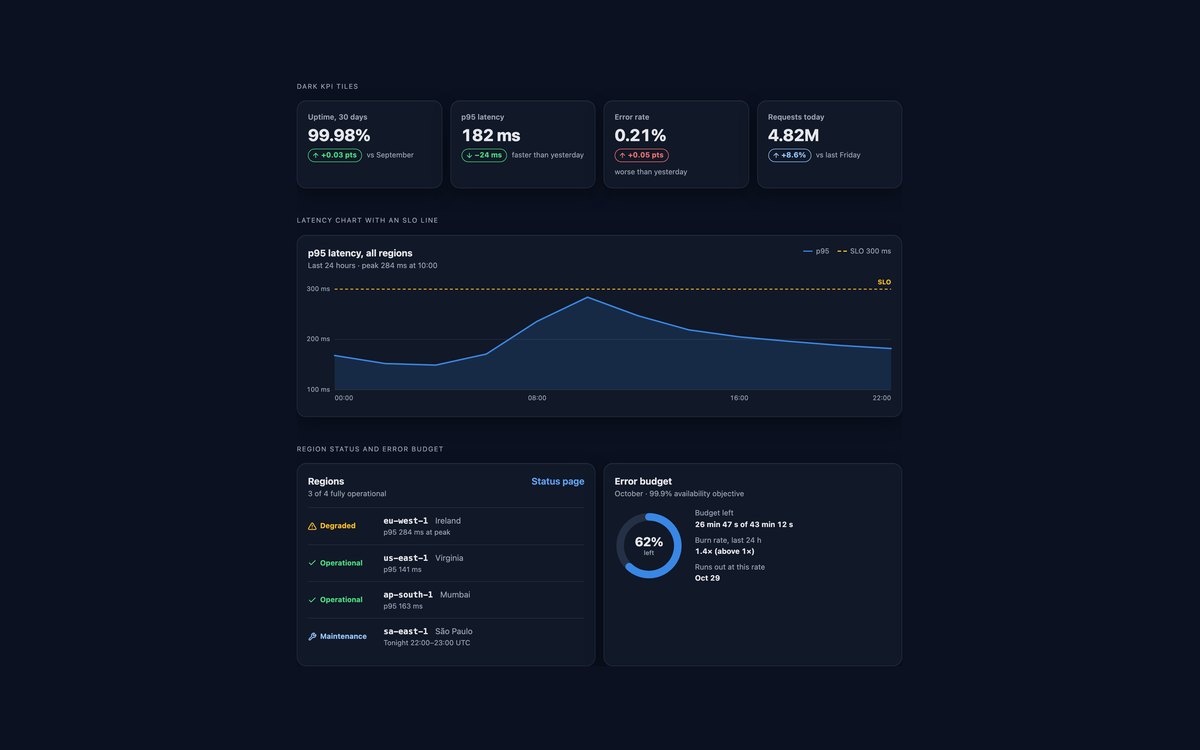Click the São Paulo region name

[454, 631]
